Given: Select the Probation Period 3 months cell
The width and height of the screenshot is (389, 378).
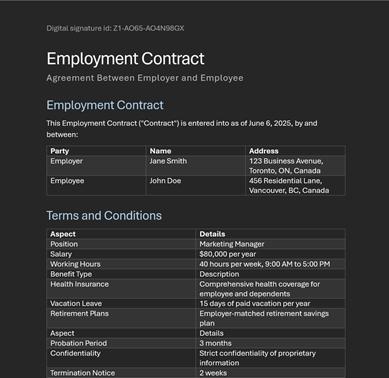Looking at the screenshot, I should (270, 343).
